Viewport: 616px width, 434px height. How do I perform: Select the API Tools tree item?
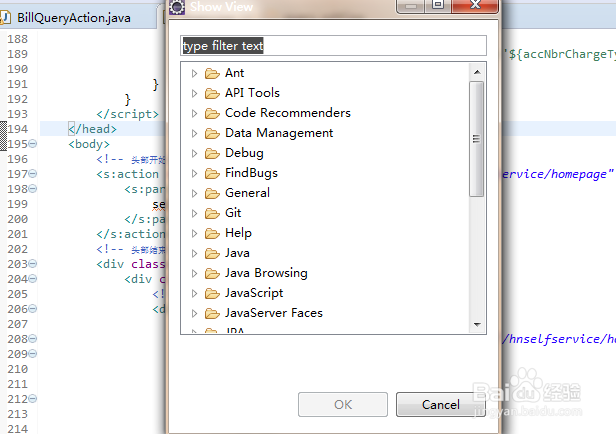(252, 93)
